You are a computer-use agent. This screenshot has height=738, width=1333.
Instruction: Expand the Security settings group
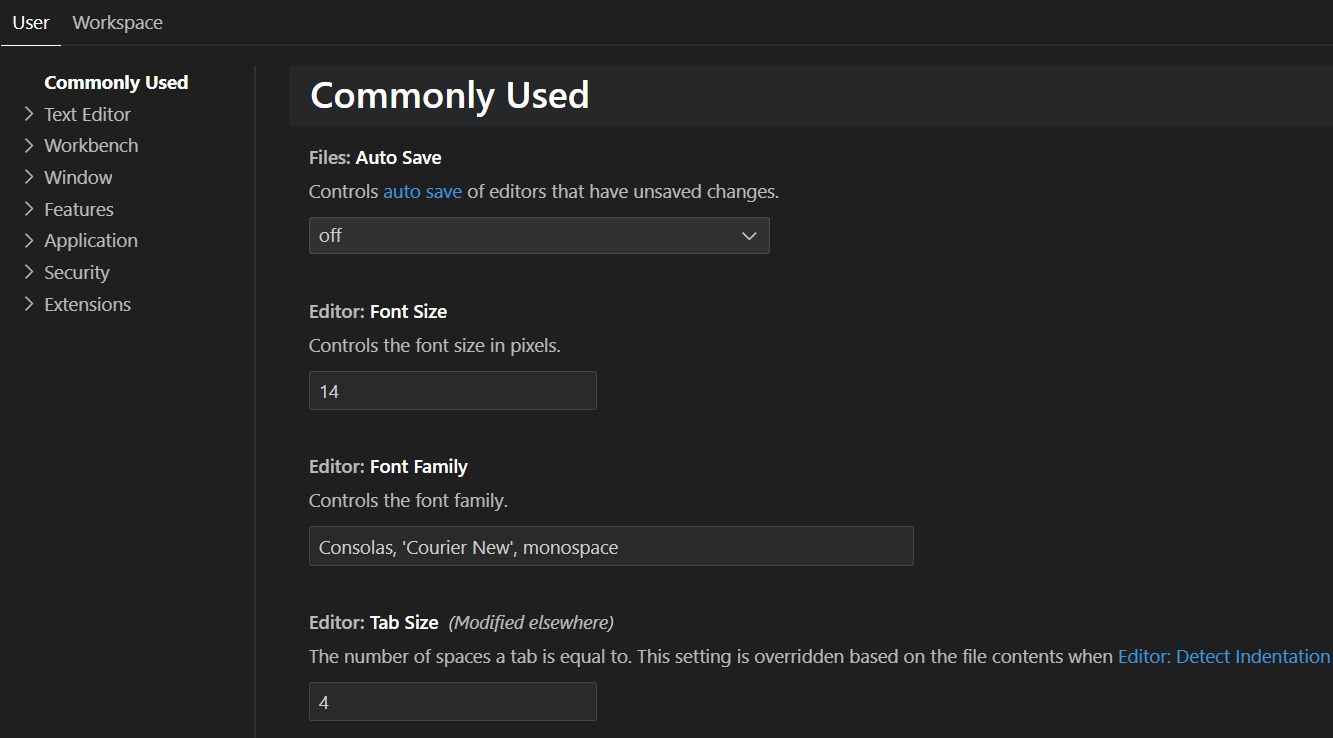pyautogui.click(x=77, y=272)
